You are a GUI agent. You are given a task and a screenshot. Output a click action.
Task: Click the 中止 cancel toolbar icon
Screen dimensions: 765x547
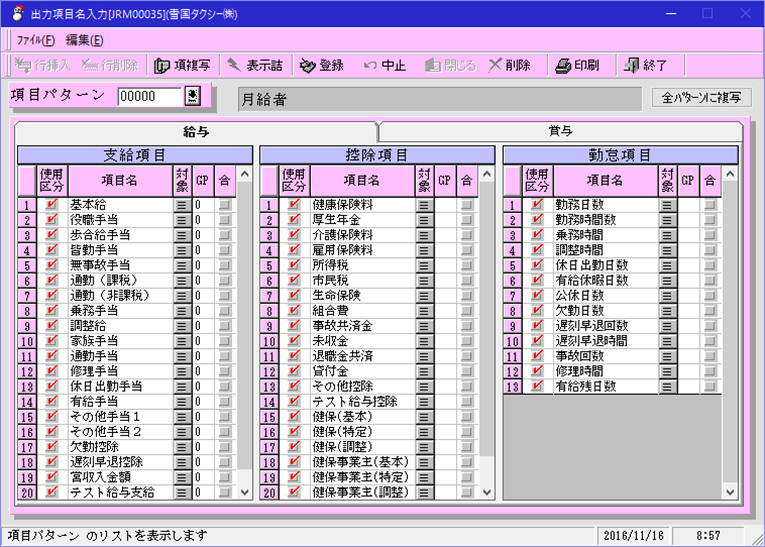coord(370,65)
